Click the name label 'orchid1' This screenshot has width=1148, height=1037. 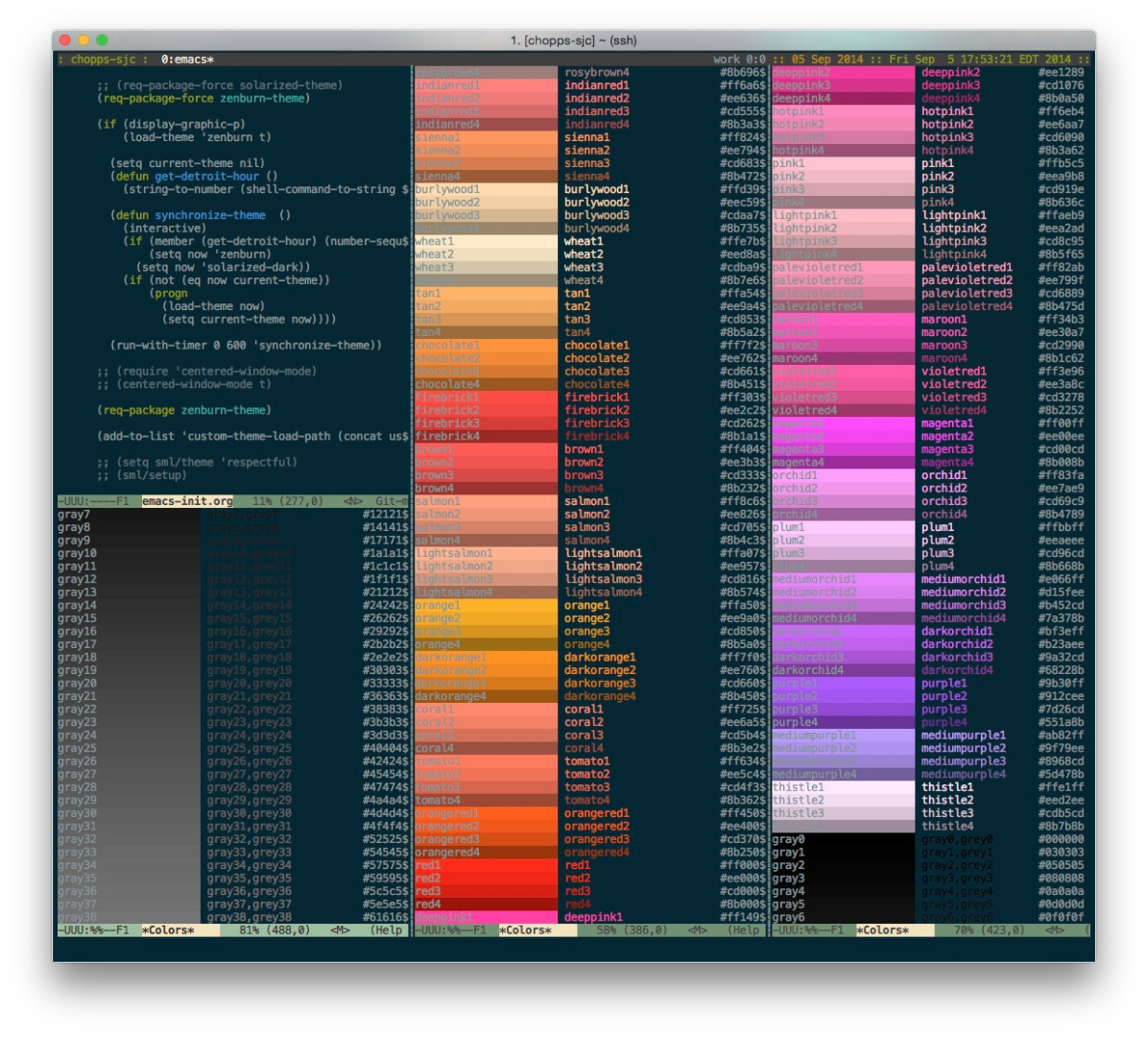point(944,475)
